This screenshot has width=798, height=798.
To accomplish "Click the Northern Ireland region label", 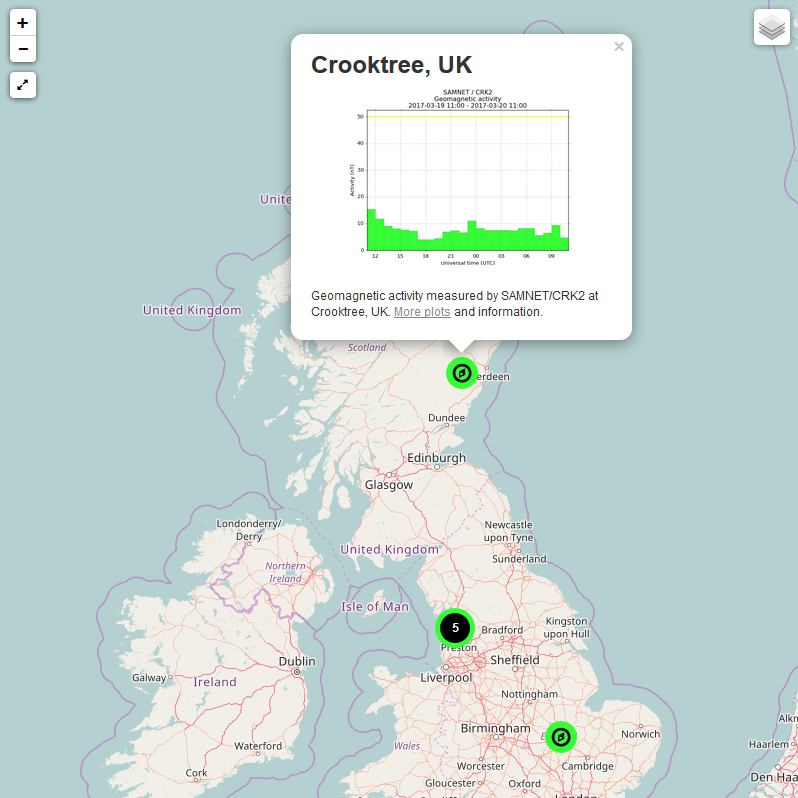I will pos(285,572).
